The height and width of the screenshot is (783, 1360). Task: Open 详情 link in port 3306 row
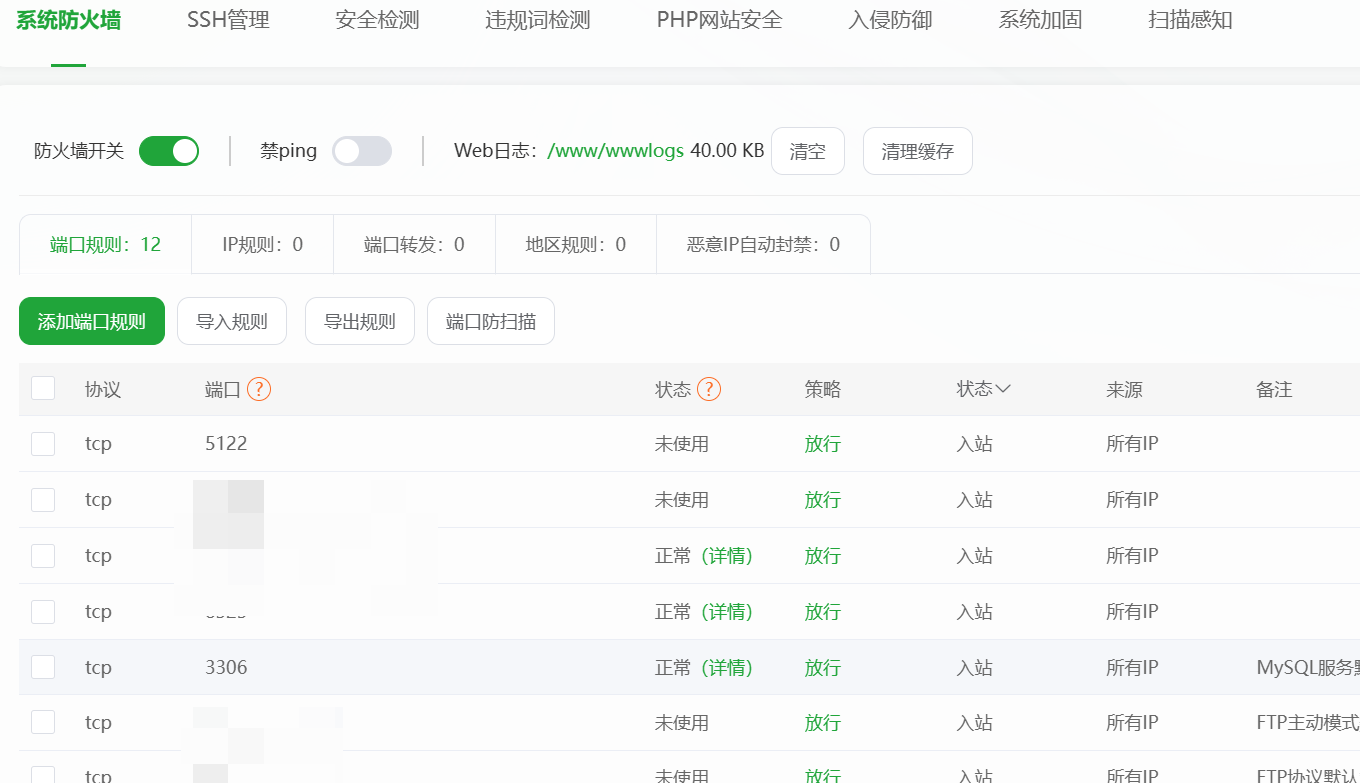[727, 667]
